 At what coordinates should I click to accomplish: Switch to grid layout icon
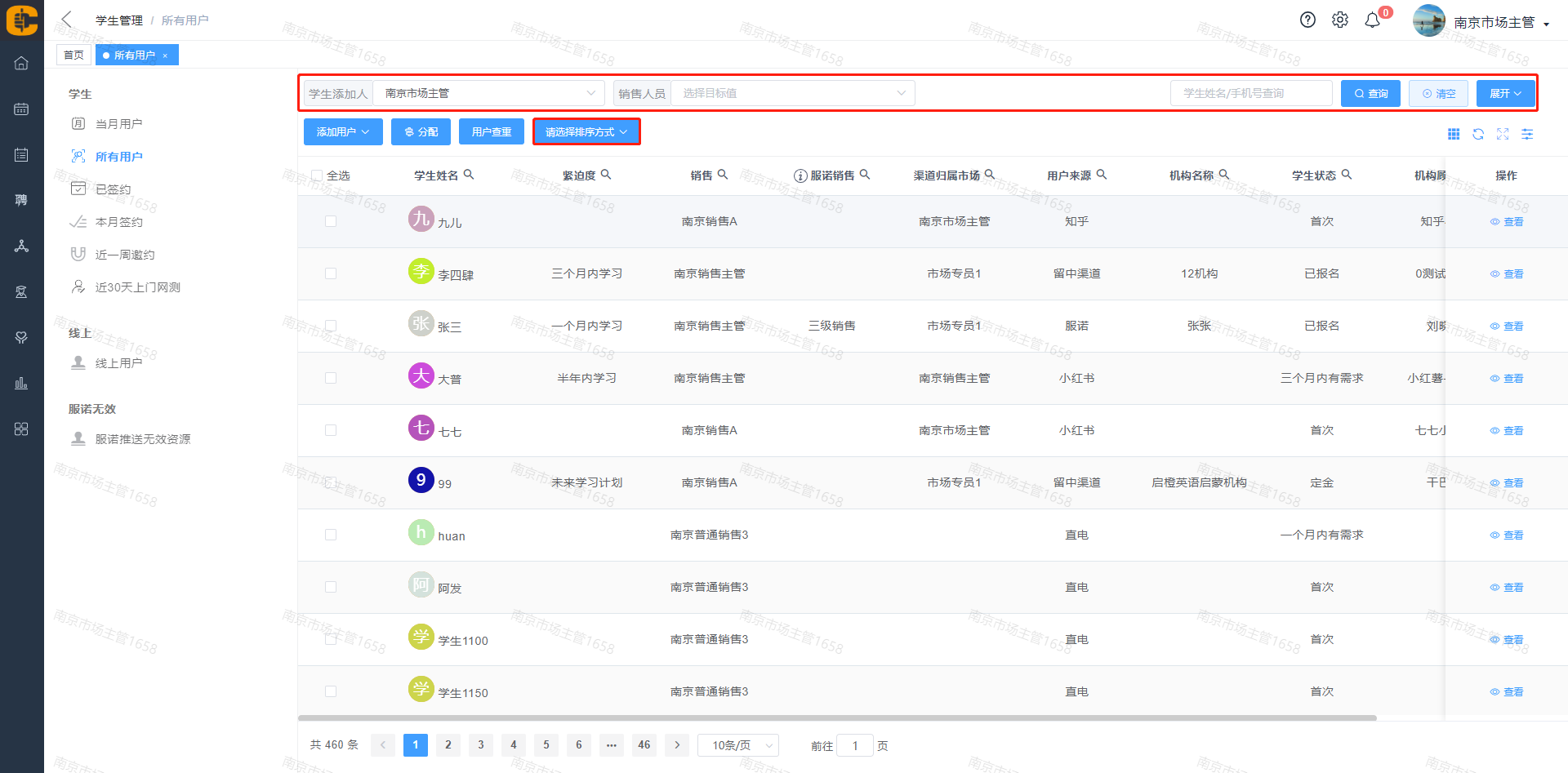[1454, 134]
